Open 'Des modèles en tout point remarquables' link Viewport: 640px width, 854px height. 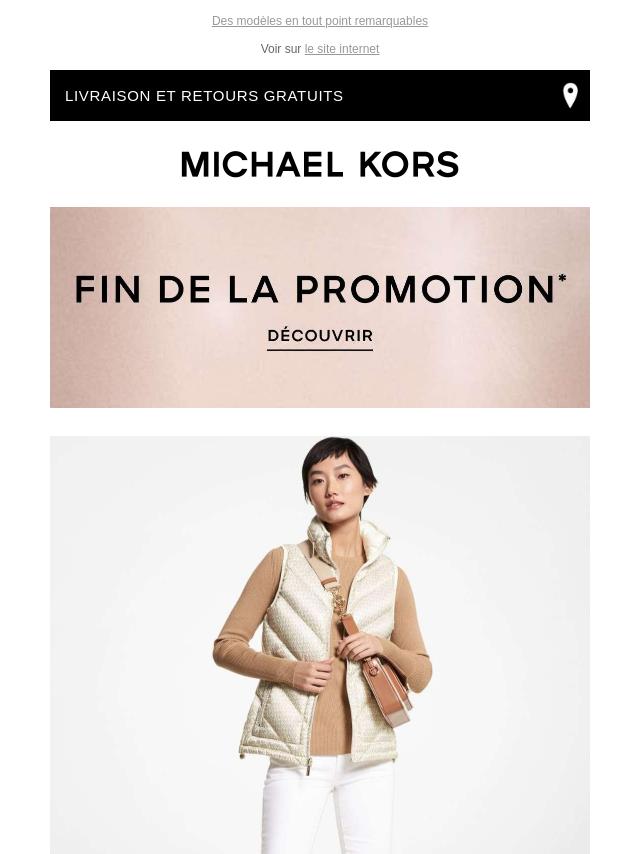(320, 21)
